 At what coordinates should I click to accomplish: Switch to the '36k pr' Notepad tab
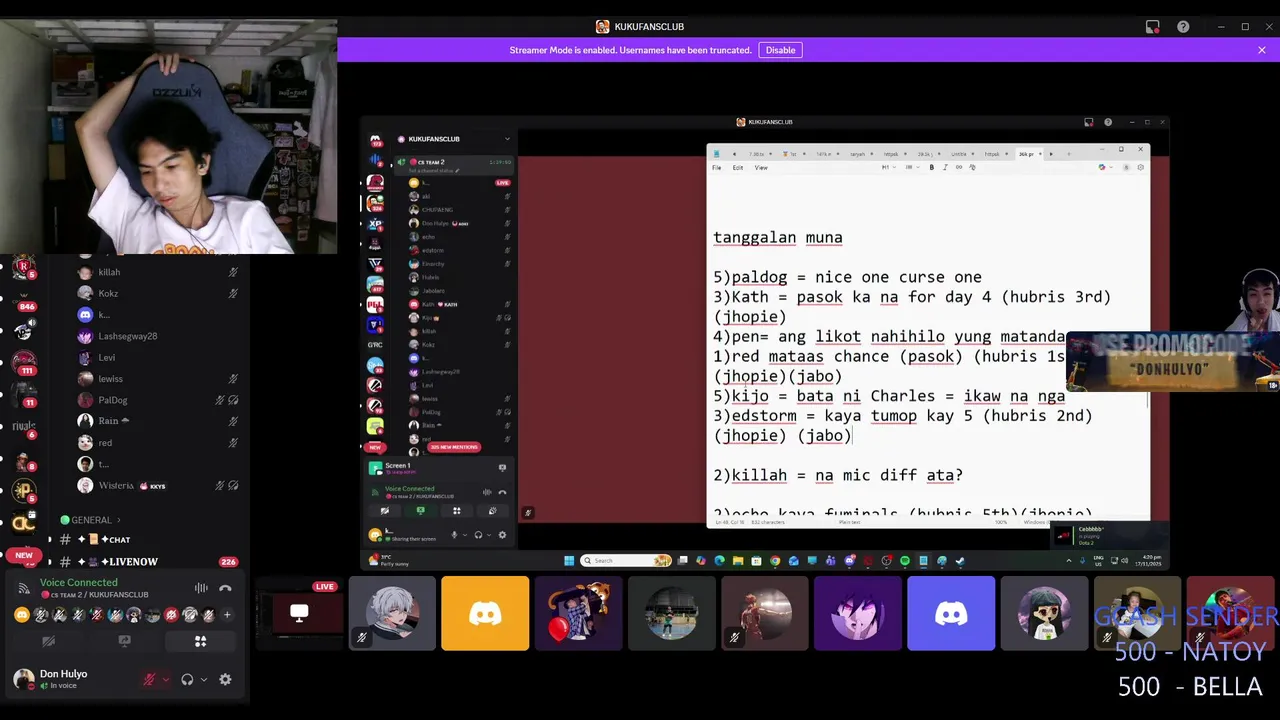pyautogui.click(x=1027, y=154)
